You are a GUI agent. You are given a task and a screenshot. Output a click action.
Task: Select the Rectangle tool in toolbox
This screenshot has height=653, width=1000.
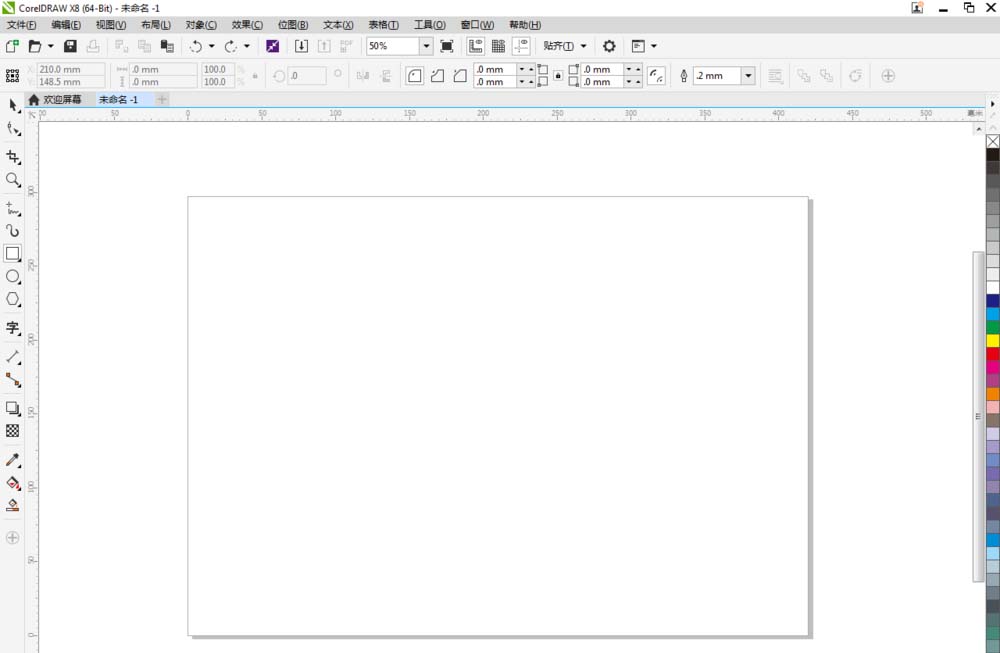pyautogui.click(x=13, y=254)
